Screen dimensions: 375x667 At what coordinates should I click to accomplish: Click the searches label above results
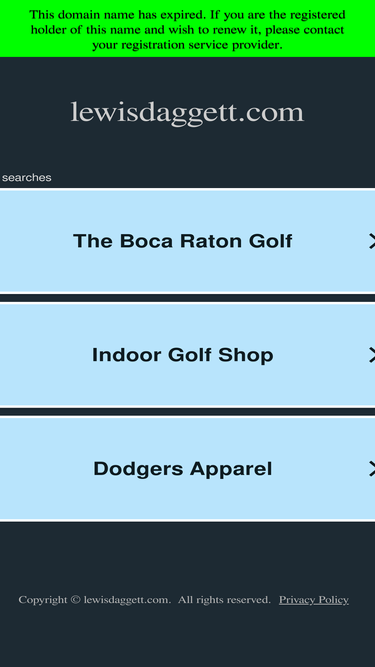point(26,177)
